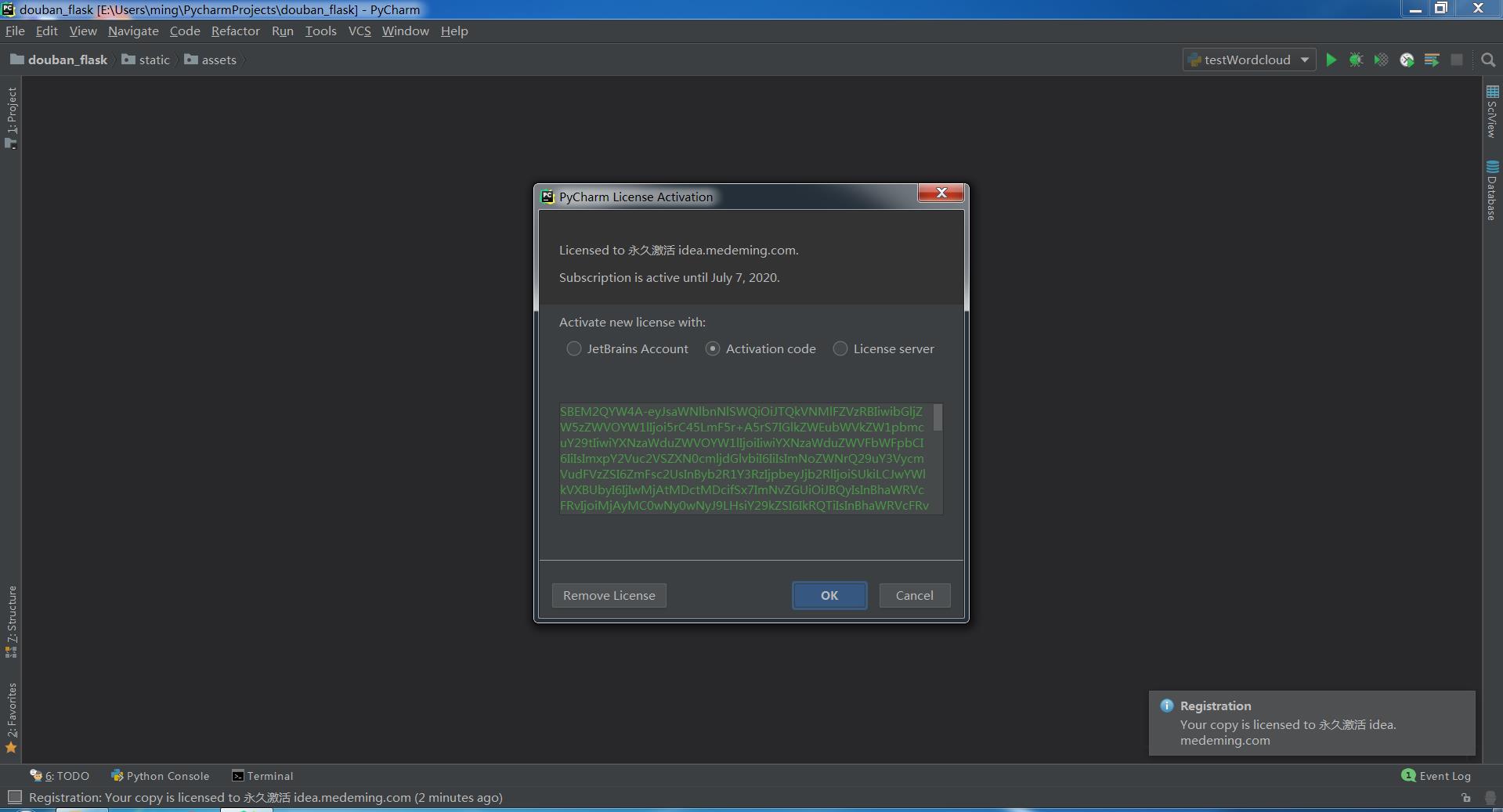This screenshot has height=812, width=1503.
Task: Start debugging with the bug icon
Action: [1356, 60]
